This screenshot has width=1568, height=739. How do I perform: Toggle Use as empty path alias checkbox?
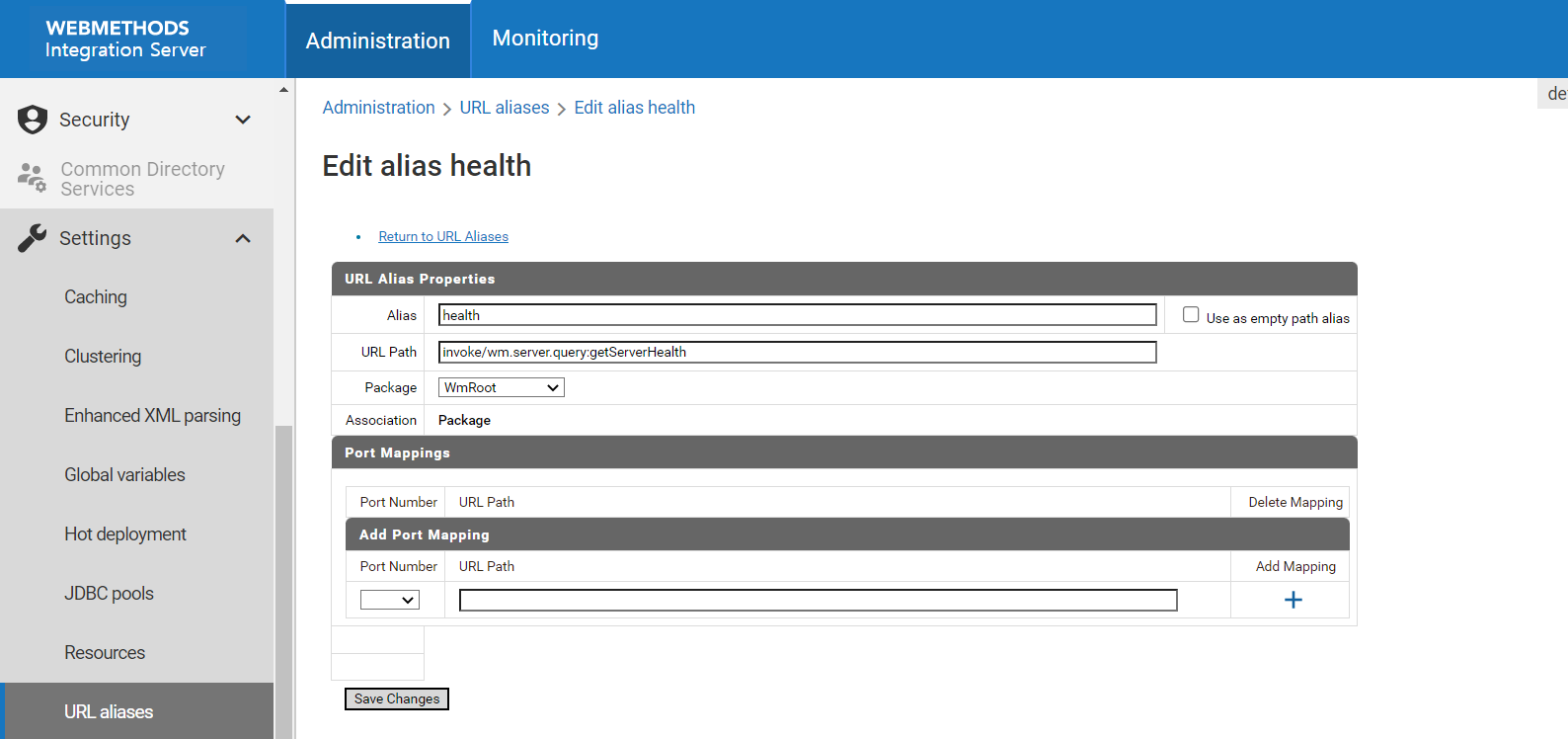[1191, 314]
